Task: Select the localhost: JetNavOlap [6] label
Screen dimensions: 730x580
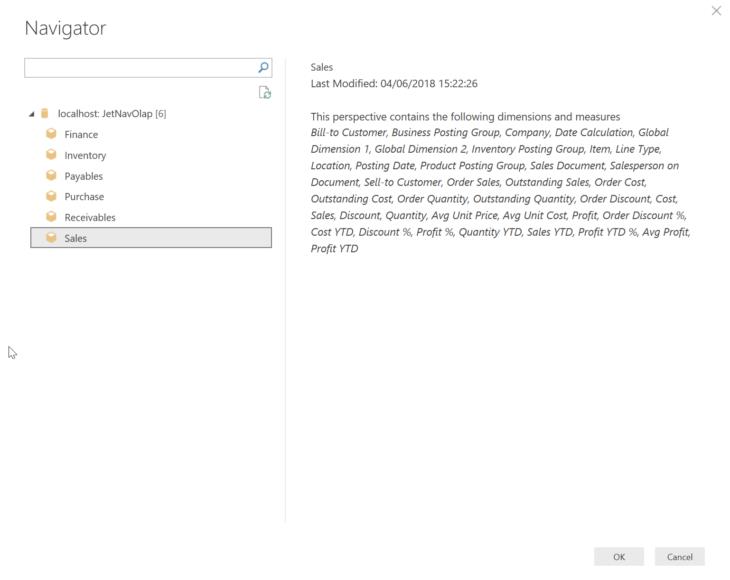Action: [x=112, y=114]
